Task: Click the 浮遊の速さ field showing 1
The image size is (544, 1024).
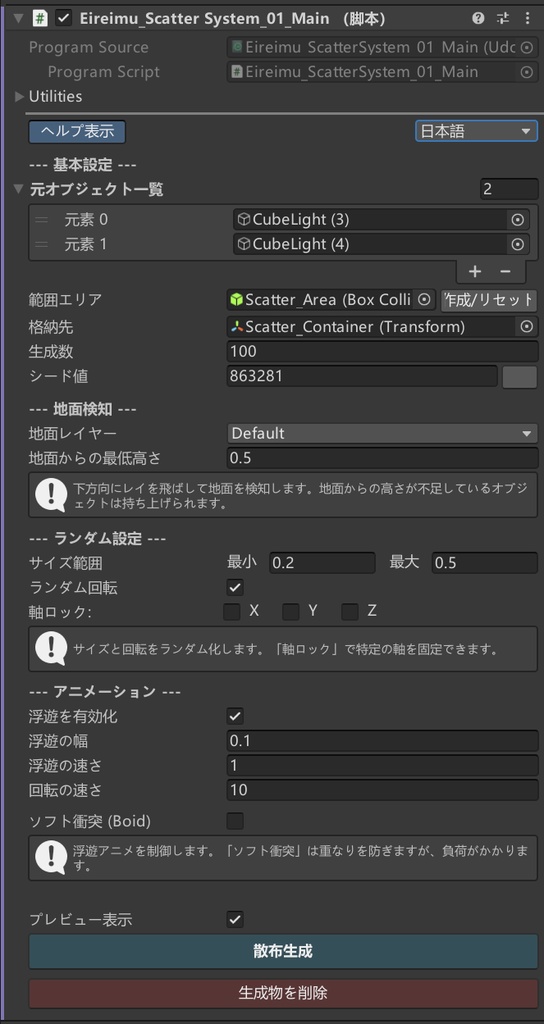Action: pyautogui.click(x=382, y=765)
